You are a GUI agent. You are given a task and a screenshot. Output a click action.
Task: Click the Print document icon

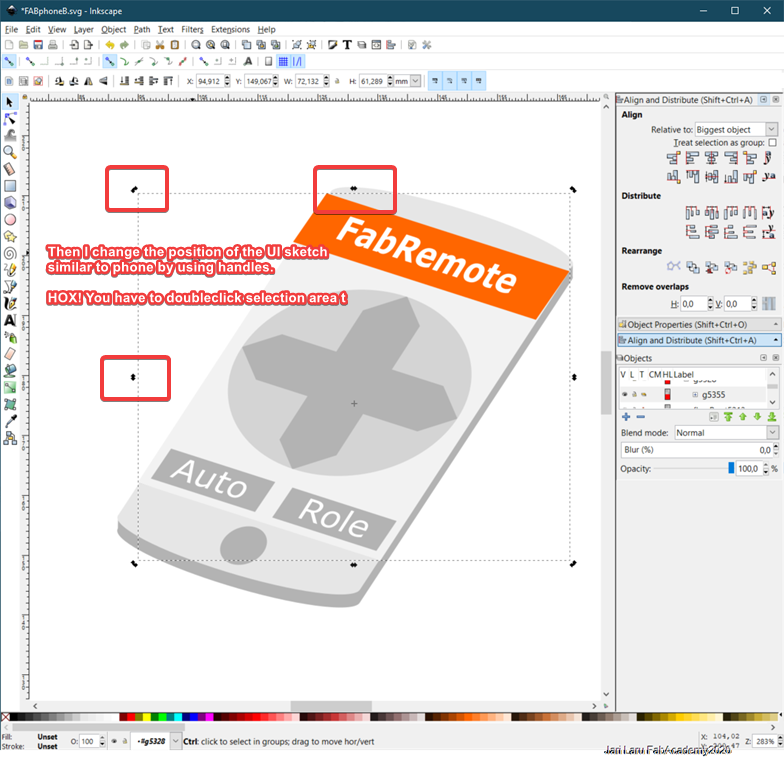click(52, 45)
